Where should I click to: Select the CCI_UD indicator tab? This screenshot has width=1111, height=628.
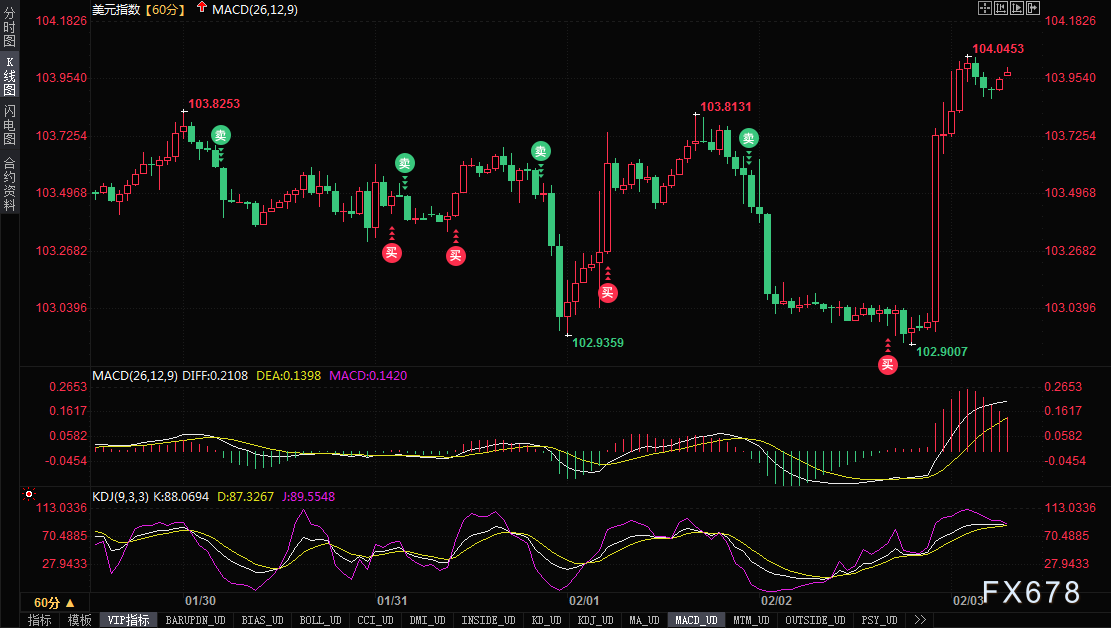point(376,620)
